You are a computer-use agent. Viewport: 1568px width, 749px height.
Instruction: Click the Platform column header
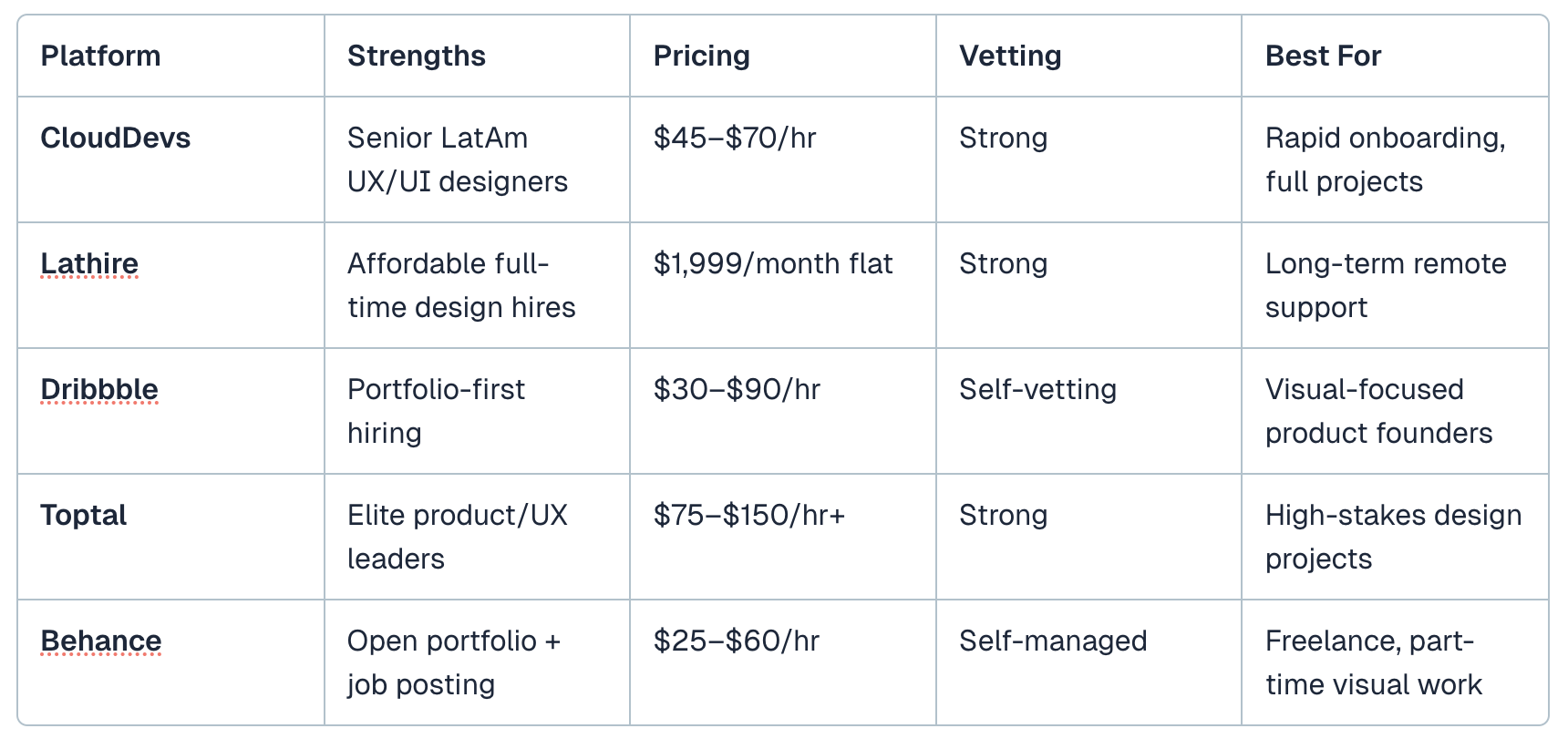[x=100, y=56]
